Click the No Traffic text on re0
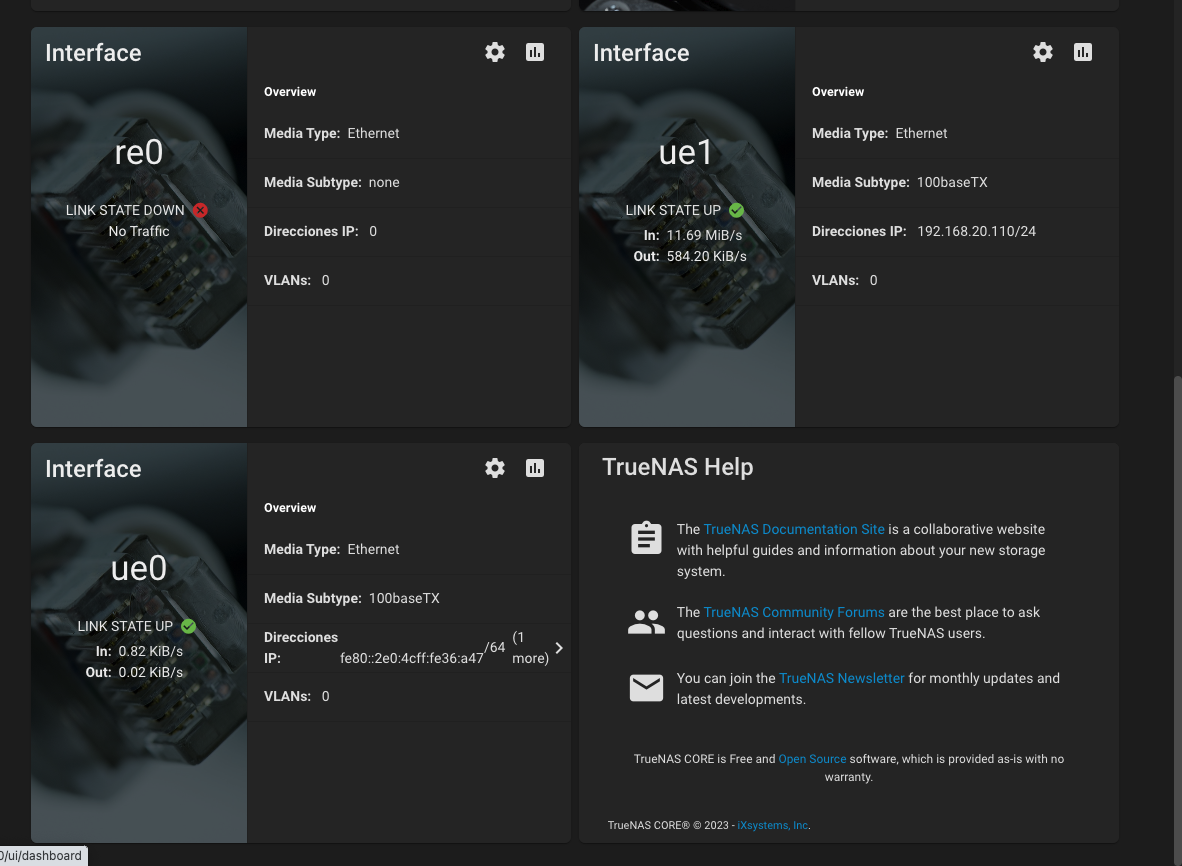Image resolution: width=1182 pixels, height=866 pixels. pos(139,231)
